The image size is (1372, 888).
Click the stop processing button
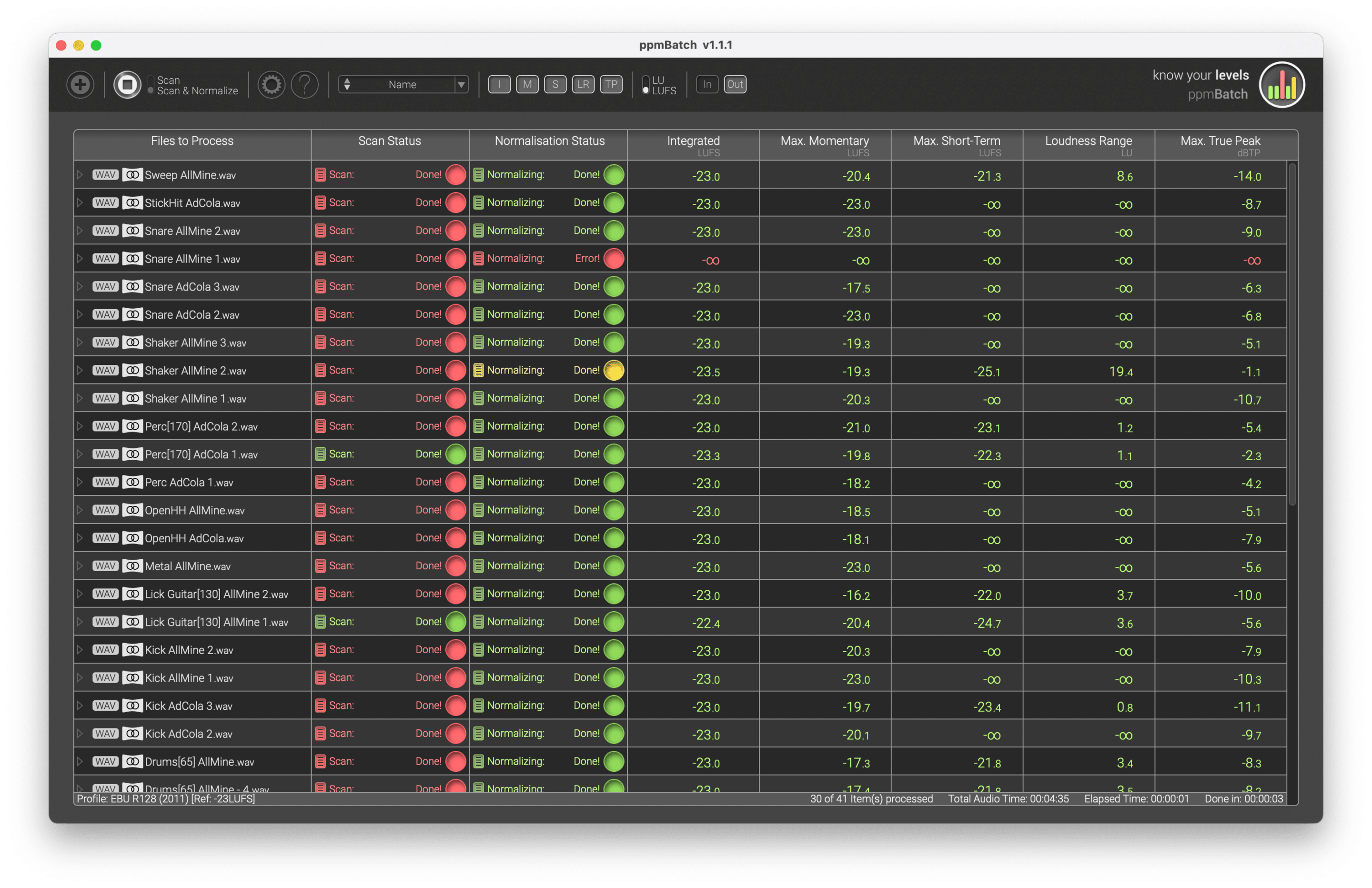pyautogui.click(x=127, y=85)
